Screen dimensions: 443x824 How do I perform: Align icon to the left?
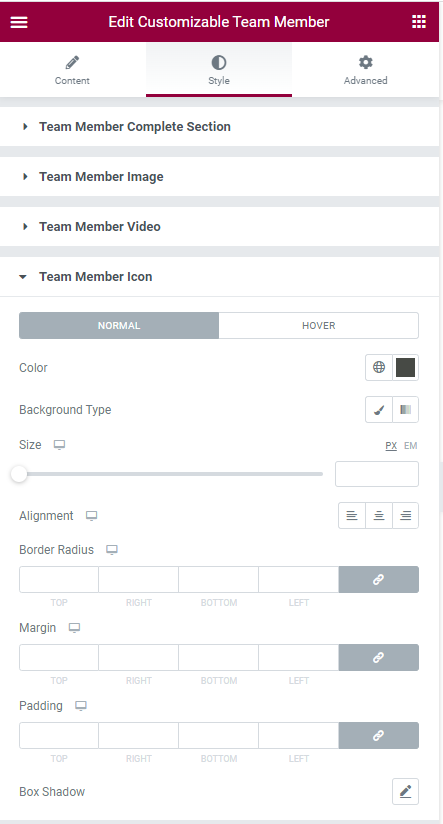(352, 516)
